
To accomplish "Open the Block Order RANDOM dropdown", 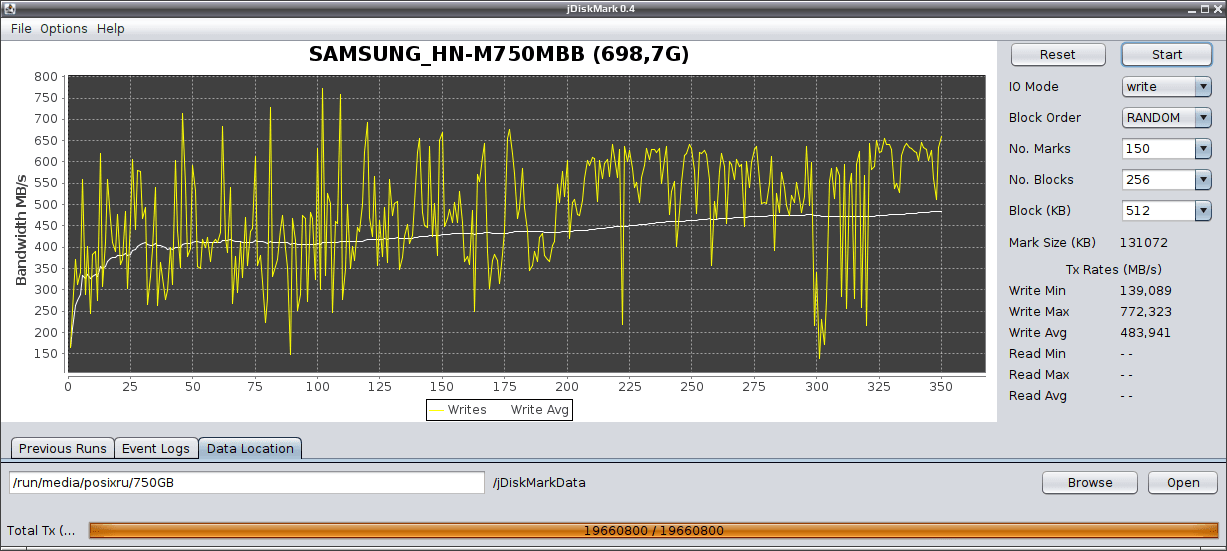I will pyautogui.click(x=1167, y=118).
